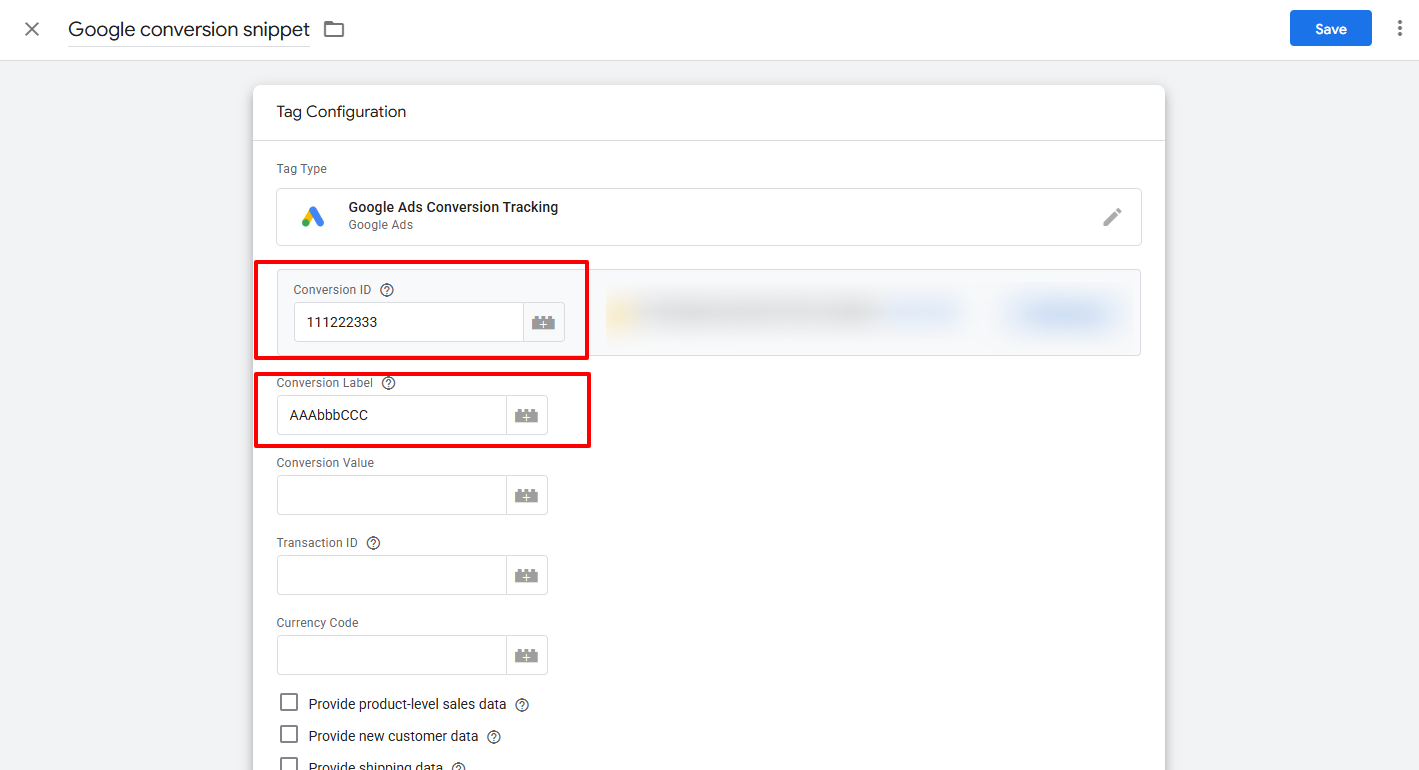Edit the tag name Google conversion snippet

(189, 30)
